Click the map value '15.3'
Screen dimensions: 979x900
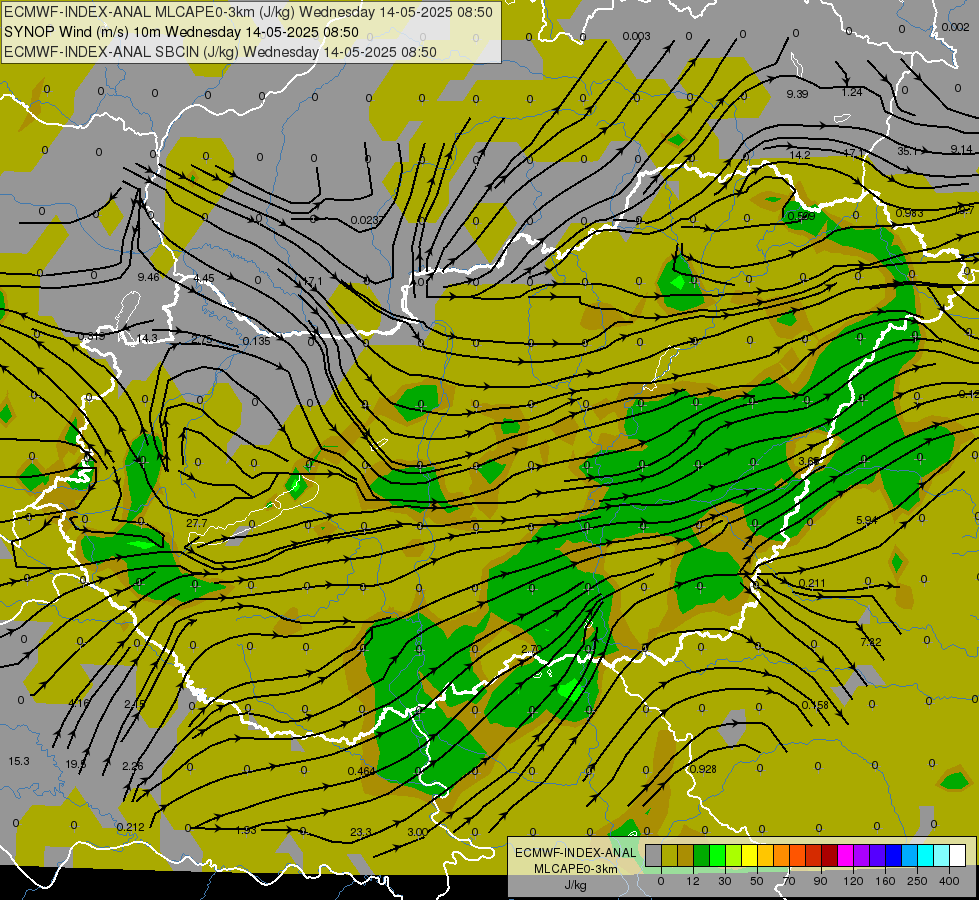click(x=19, y=761)
